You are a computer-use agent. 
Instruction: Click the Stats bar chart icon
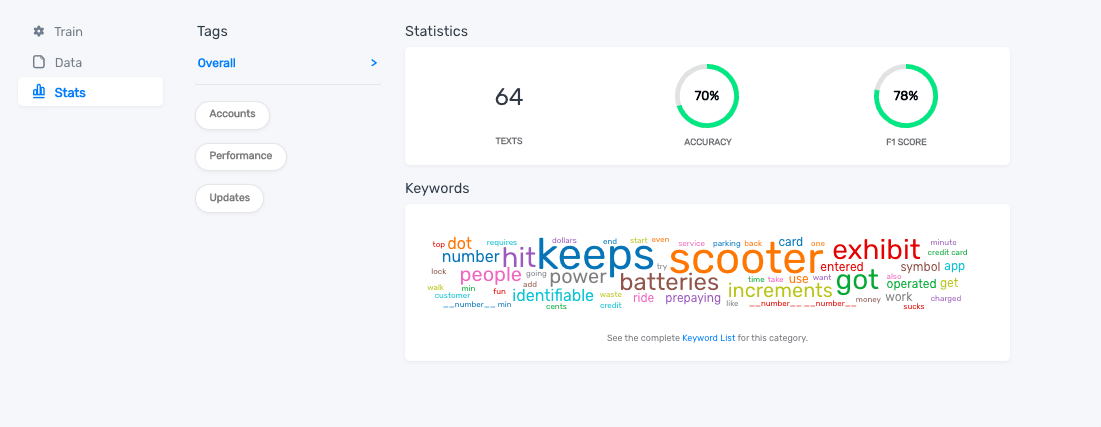click(x=39, y=92)
